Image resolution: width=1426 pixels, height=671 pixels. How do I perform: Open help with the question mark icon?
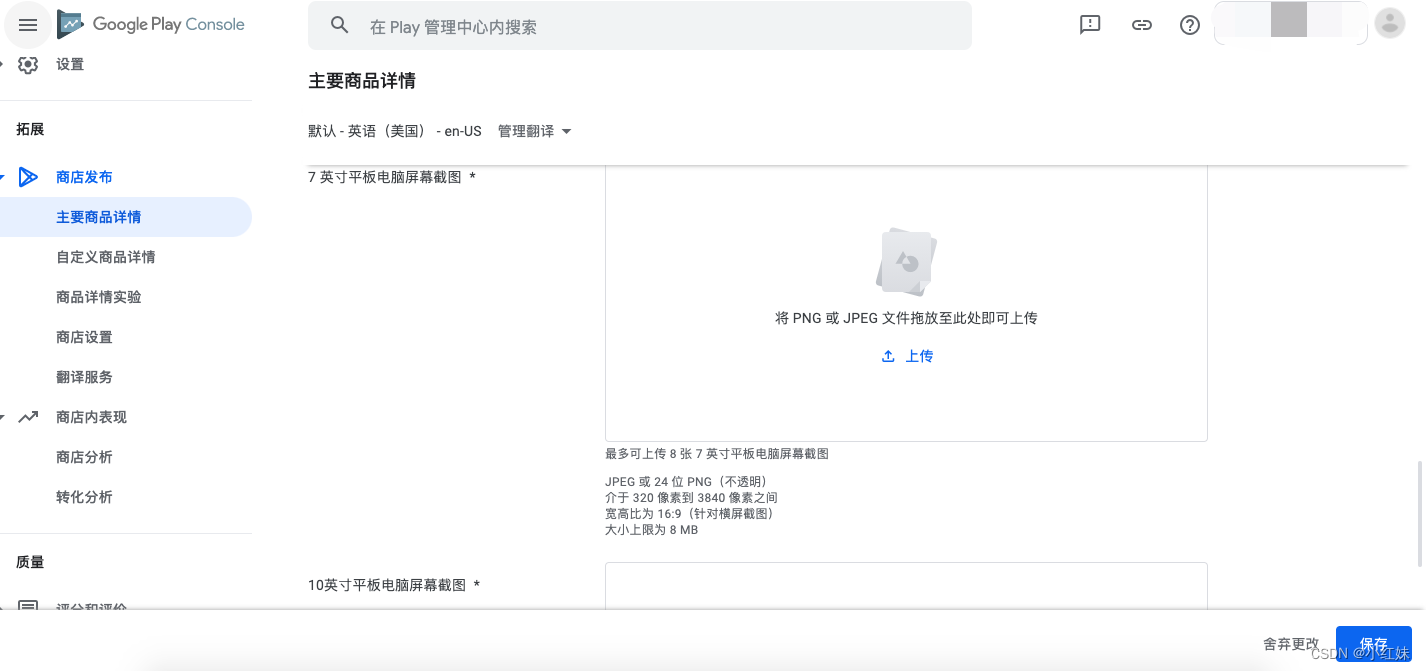(1189, 25)
